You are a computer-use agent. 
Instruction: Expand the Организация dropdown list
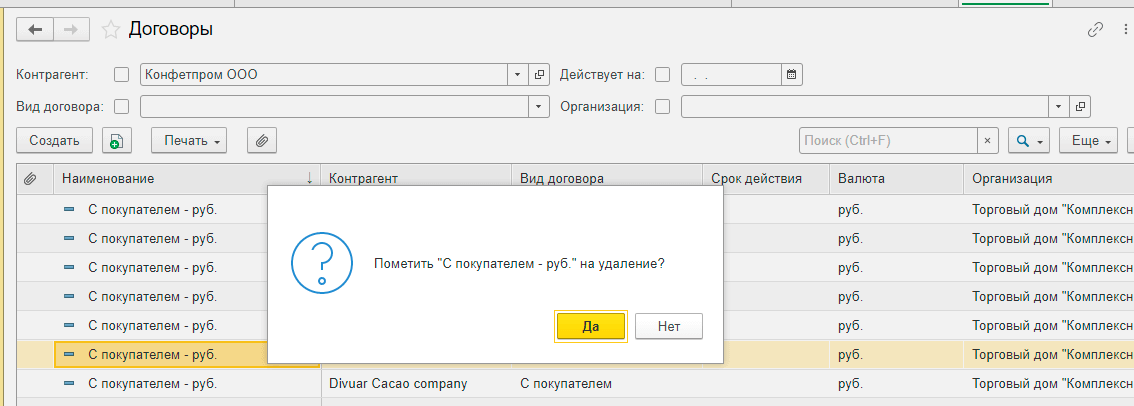click(x=1059, y=106)
